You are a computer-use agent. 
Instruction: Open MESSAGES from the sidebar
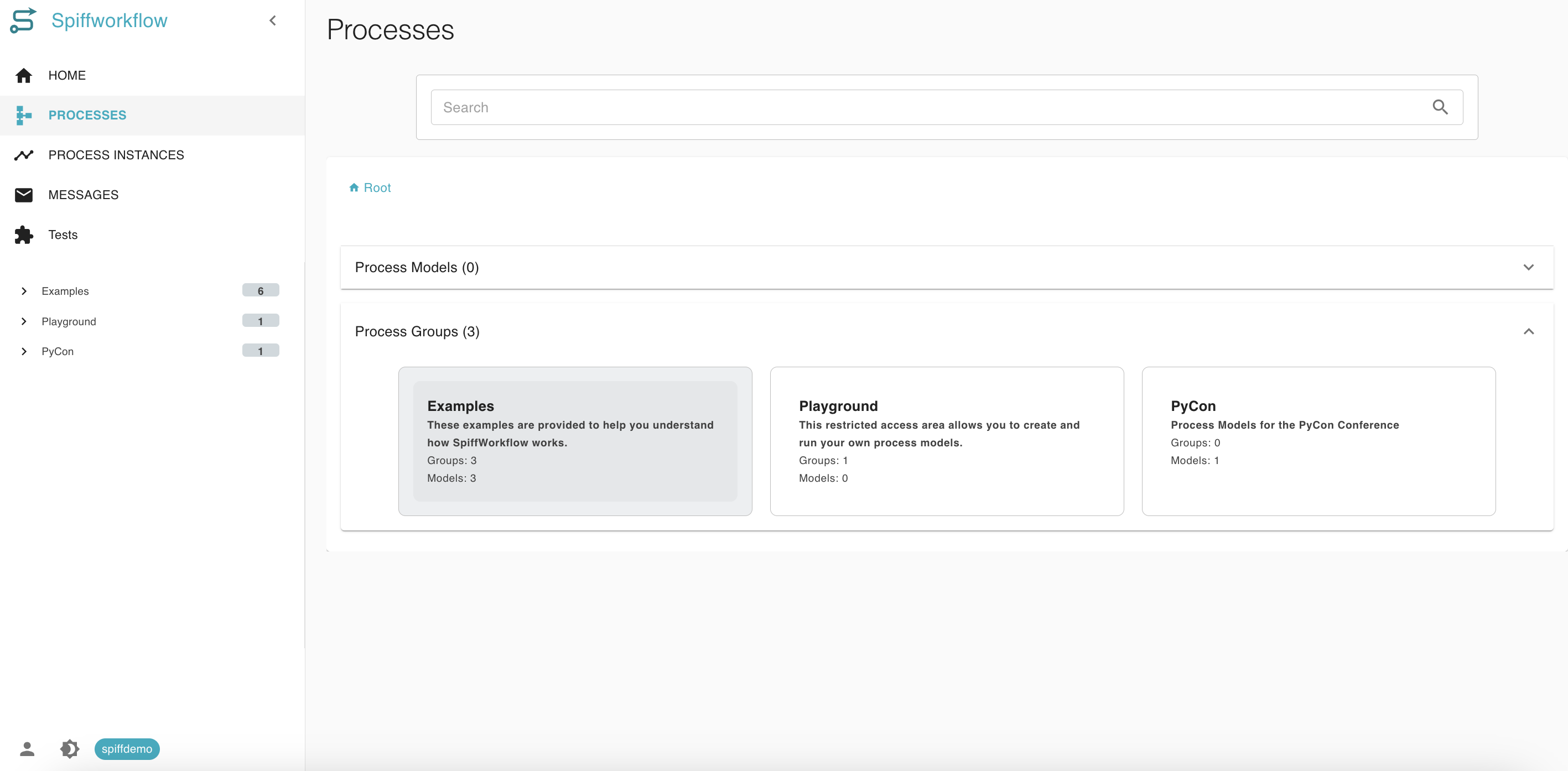(x=152, y=195)
